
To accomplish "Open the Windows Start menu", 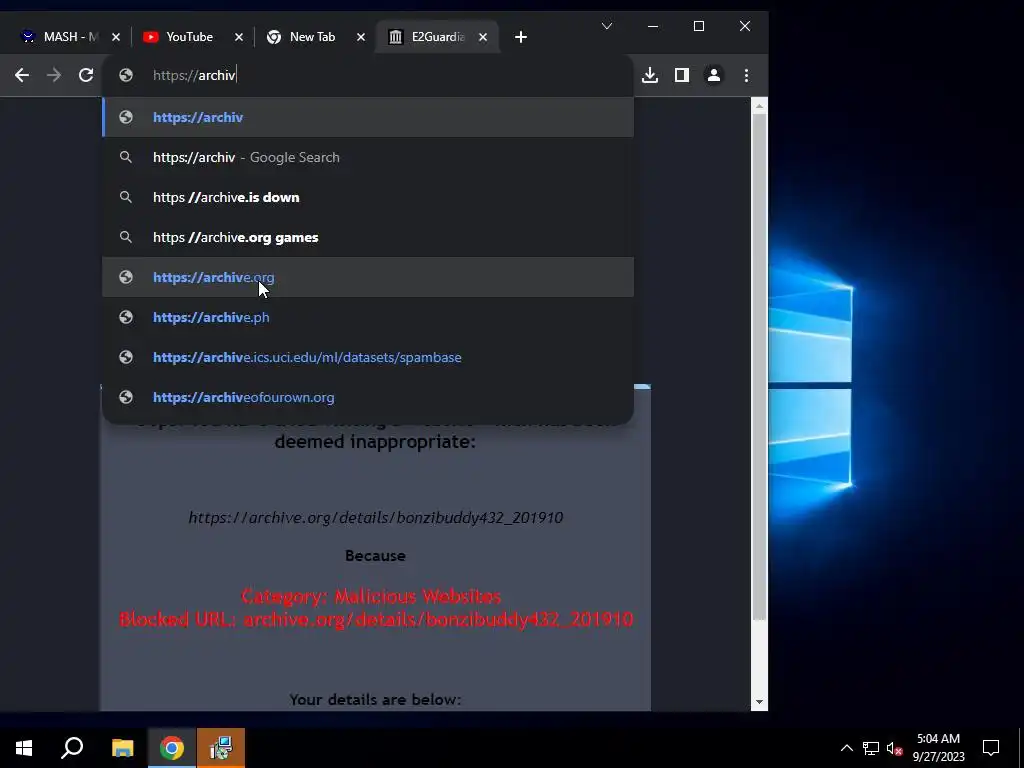I will click(24, 748).
